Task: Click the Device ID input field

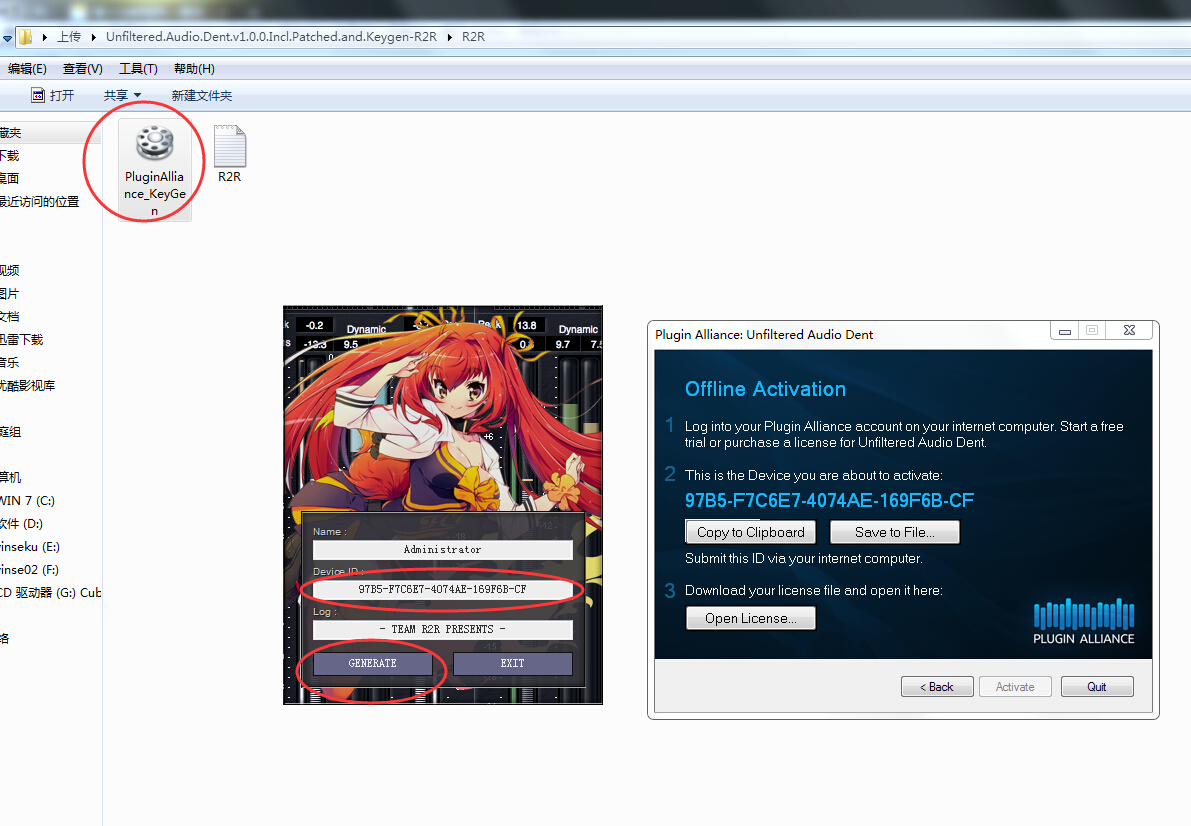Action: point(443,589)
